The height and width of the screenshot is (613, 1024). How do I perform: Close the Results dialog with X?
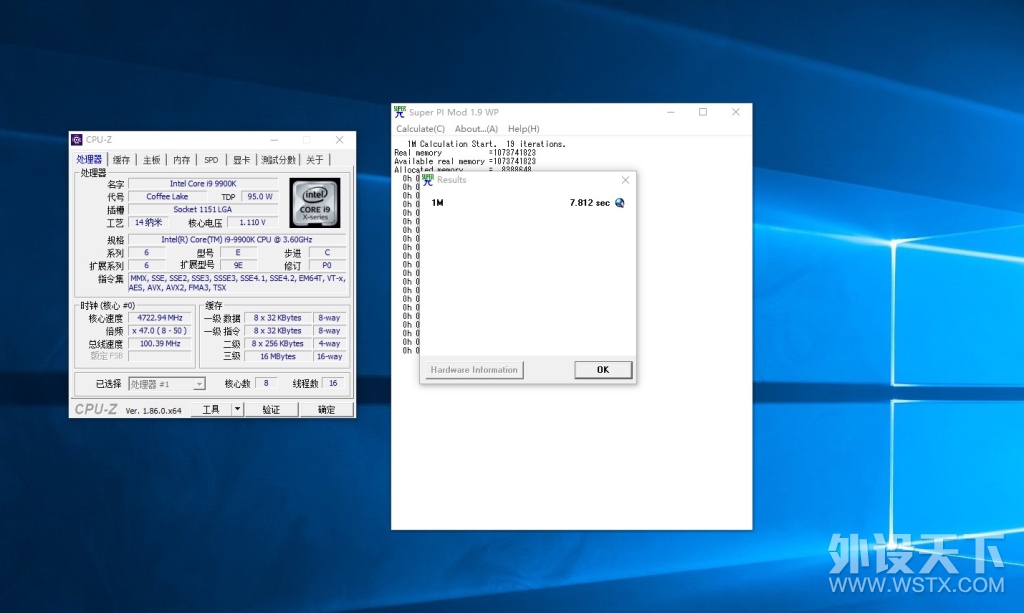coord(625,180)
